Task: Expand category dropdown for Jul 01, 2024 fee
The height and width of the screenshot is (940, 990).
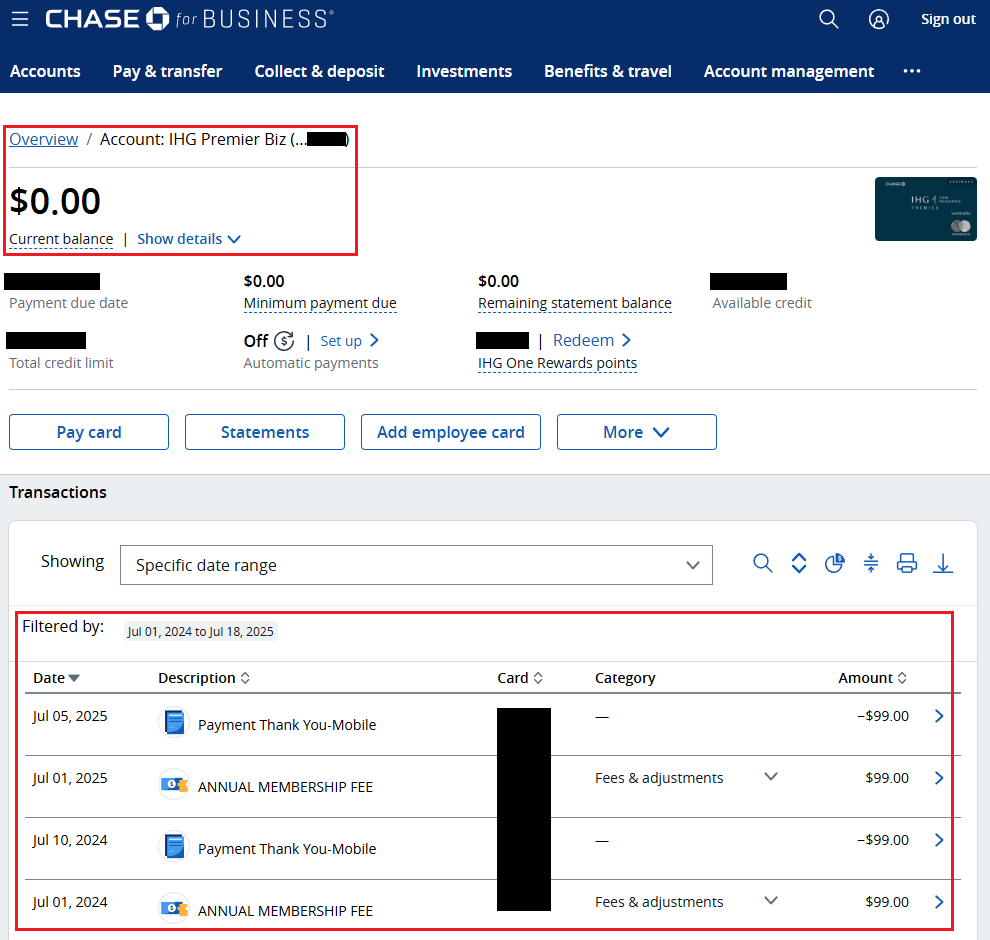Action: click(x=770, y=900)
